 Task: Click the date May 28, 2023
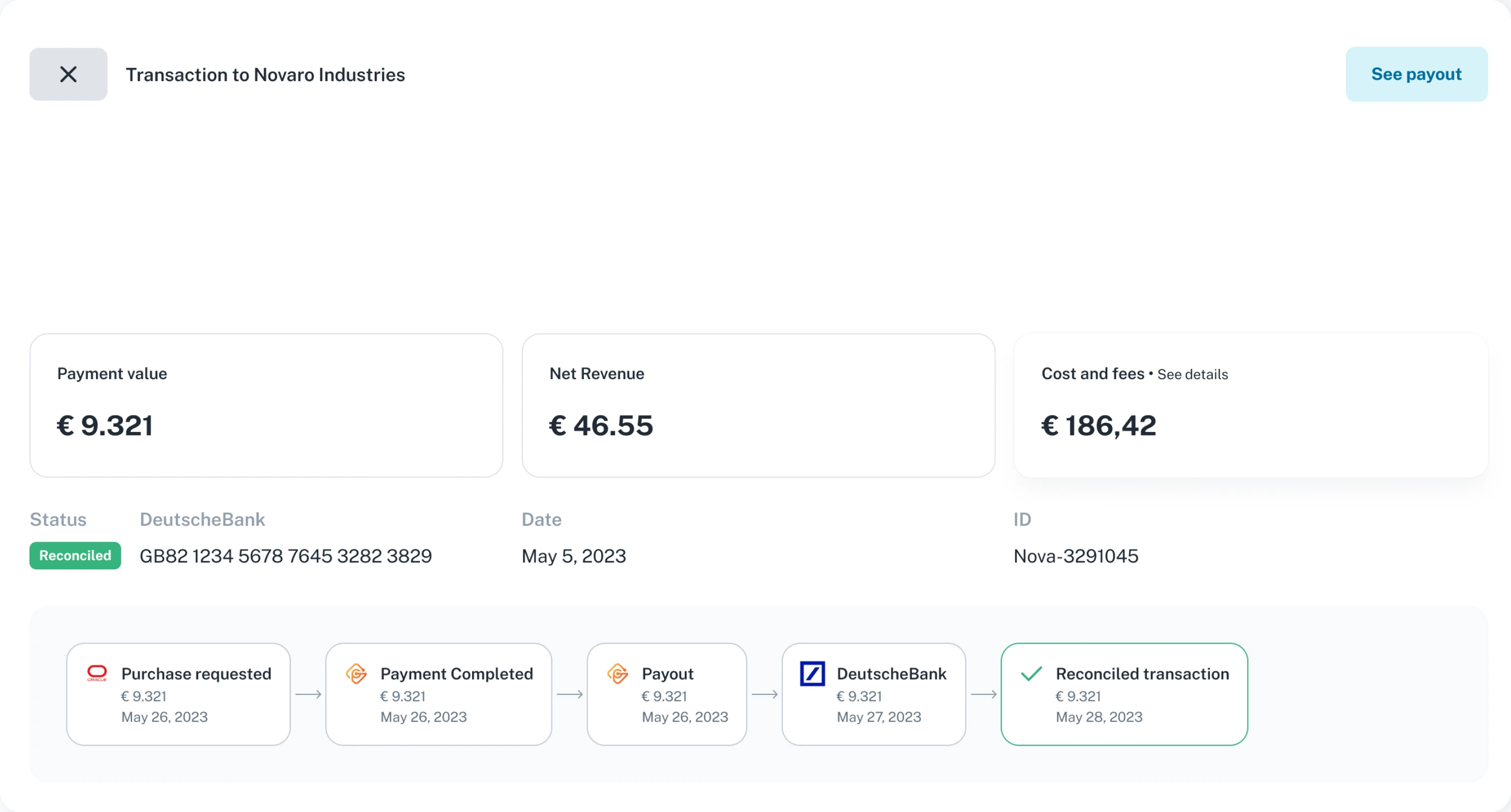pos(1099,717)
